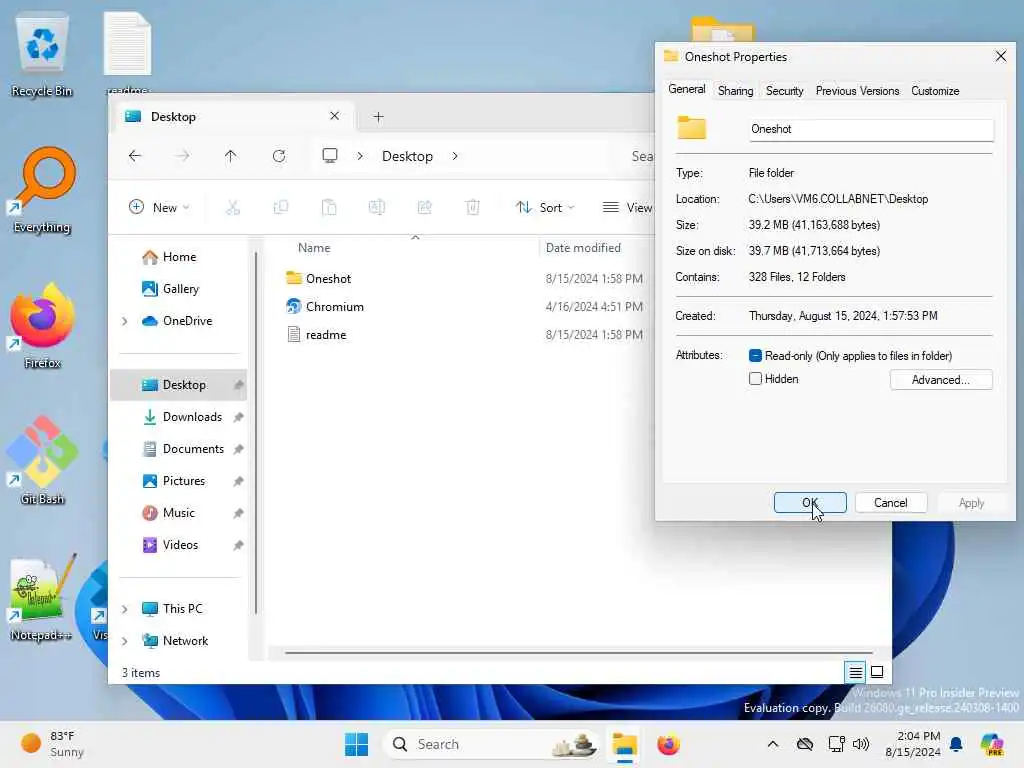1024x768 pixels.
Task: Switch to the Security tab
Action: point(784,91)
